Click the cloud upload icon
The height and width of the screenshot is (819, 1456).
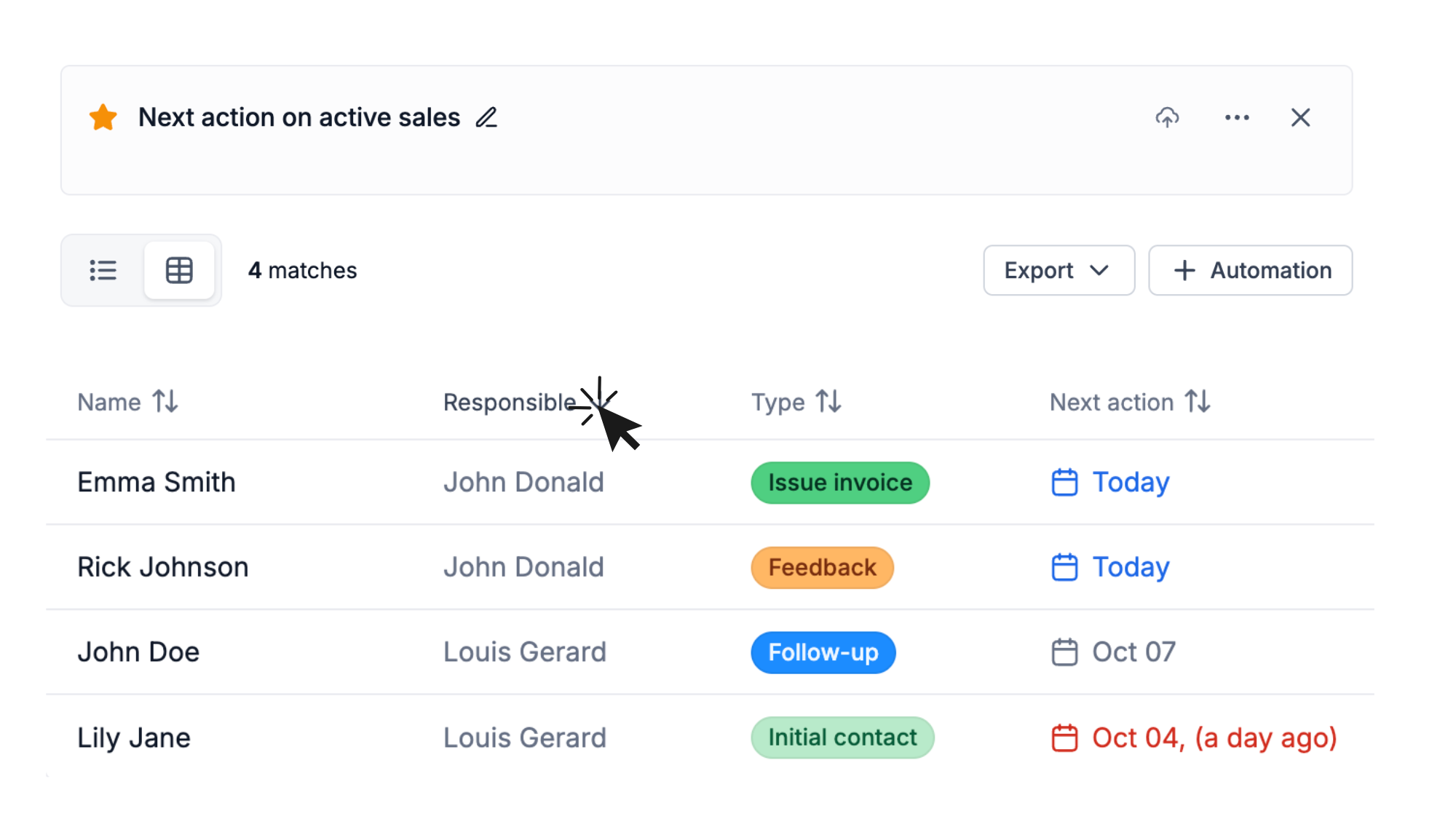tap(1167, 117)
